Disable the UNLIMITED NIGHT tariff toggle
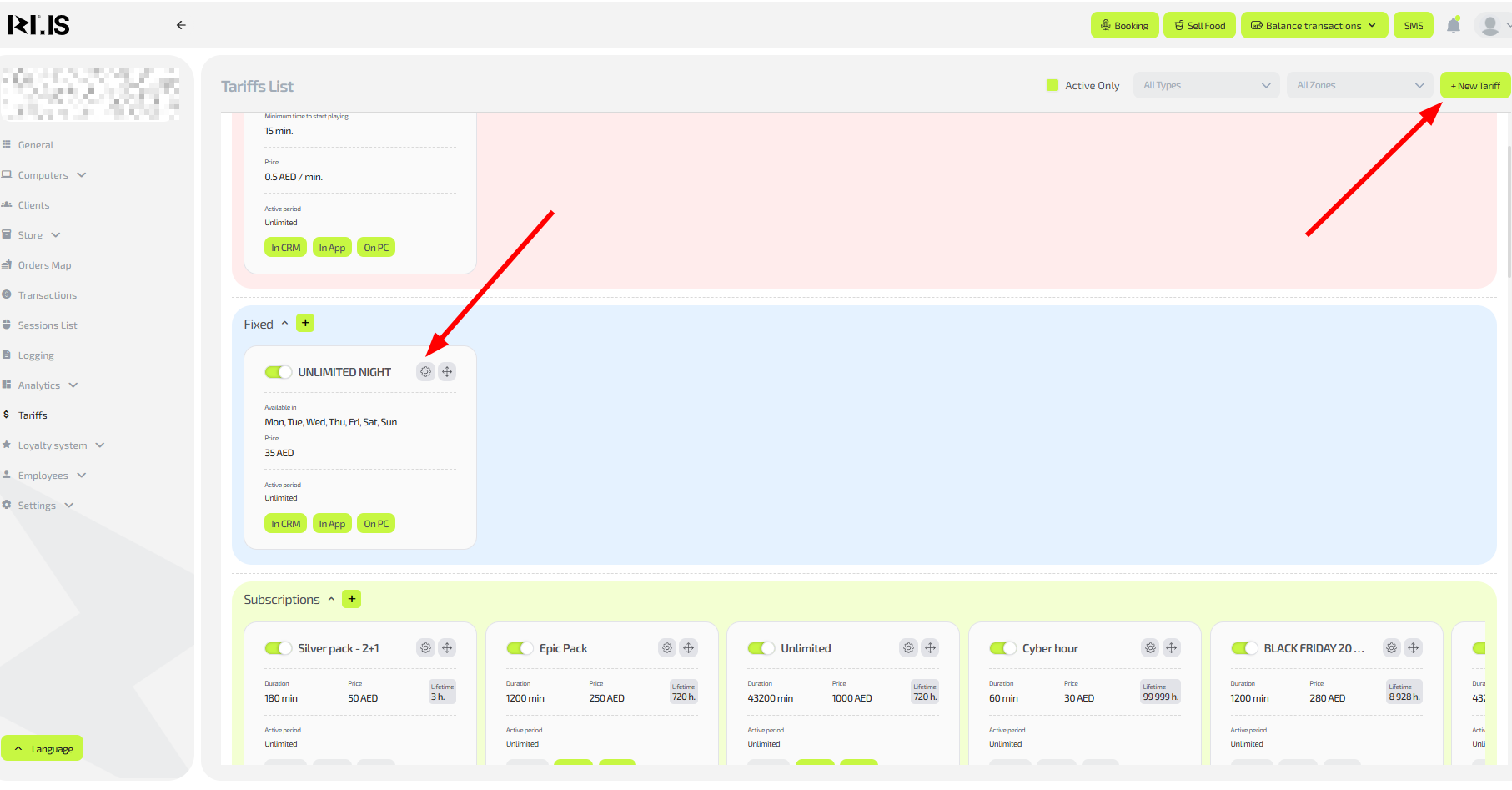The height and width of the screenshot is (790, 1512). click(278, 372)
